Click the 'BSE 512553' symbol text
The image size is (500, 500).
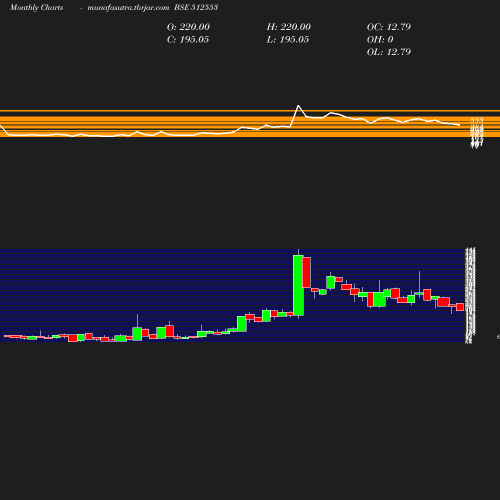196,7
